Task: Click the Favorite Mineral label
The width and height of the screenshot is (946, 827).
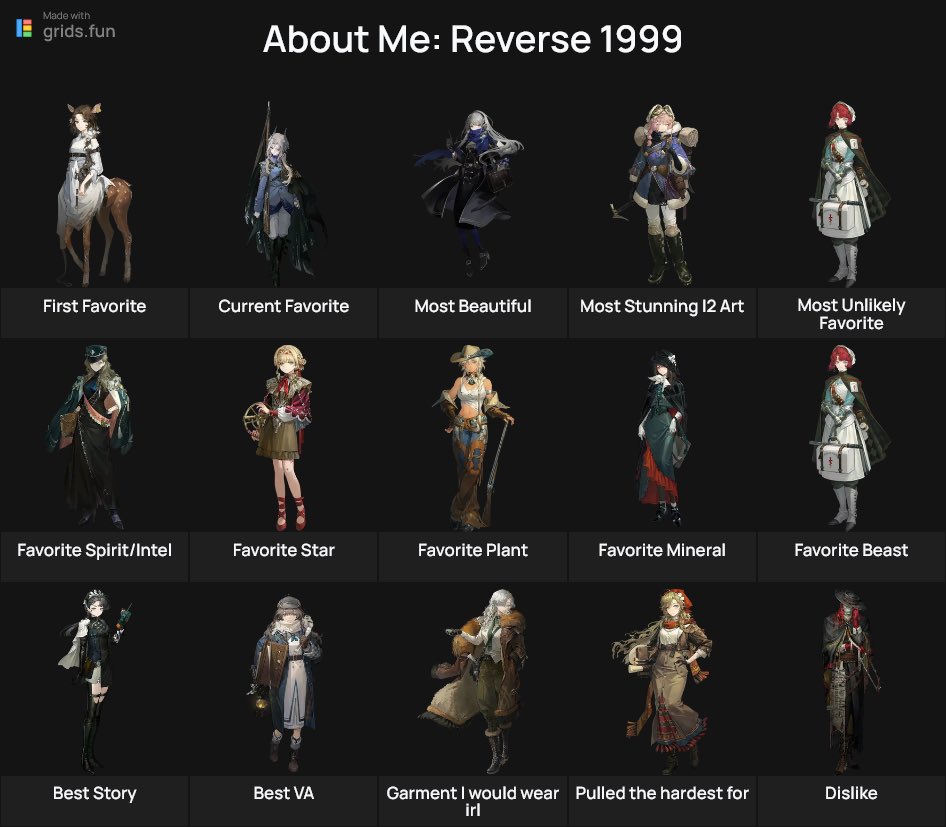Action: tap(662, 550)
